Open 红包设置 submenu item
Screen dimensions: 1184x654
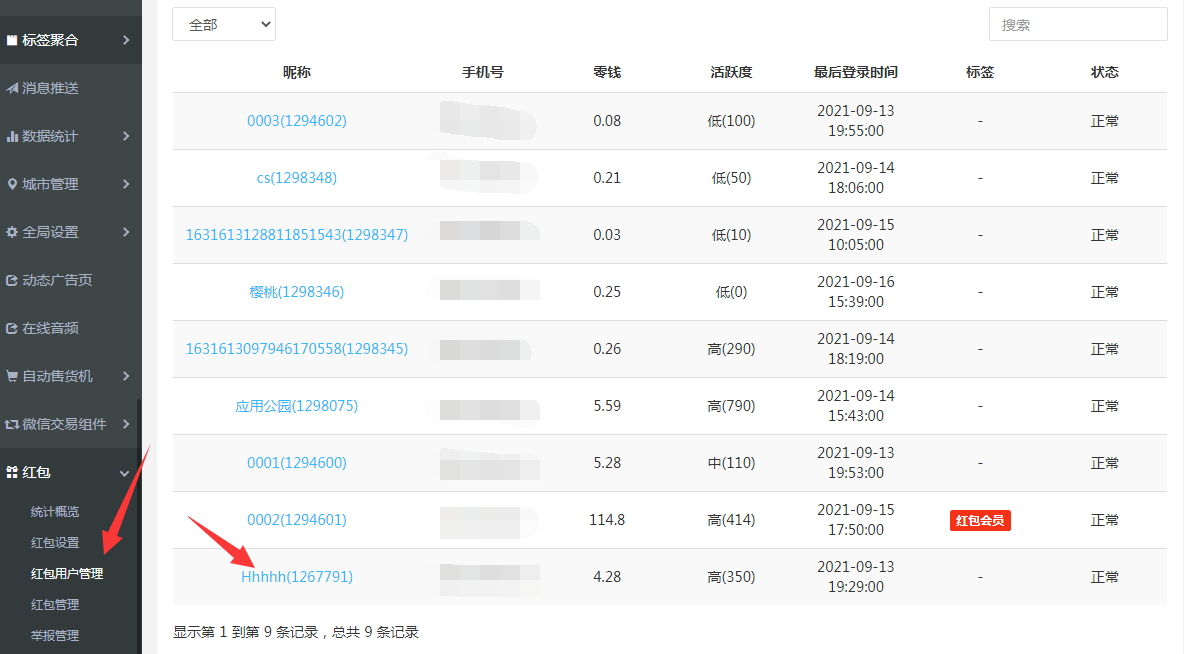55,543
